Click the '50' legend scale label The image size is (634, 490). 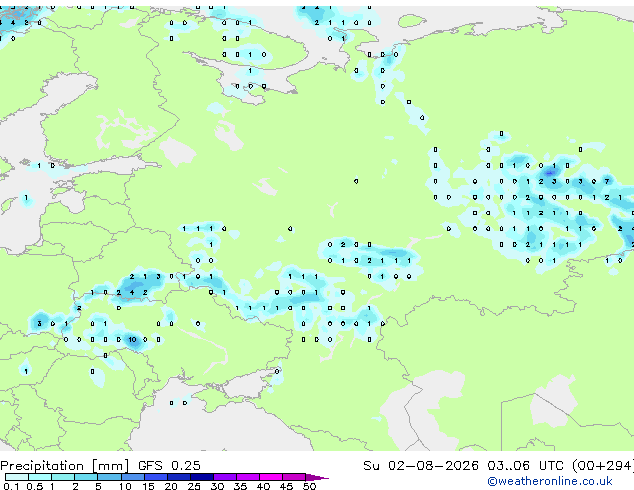(309, 486)
